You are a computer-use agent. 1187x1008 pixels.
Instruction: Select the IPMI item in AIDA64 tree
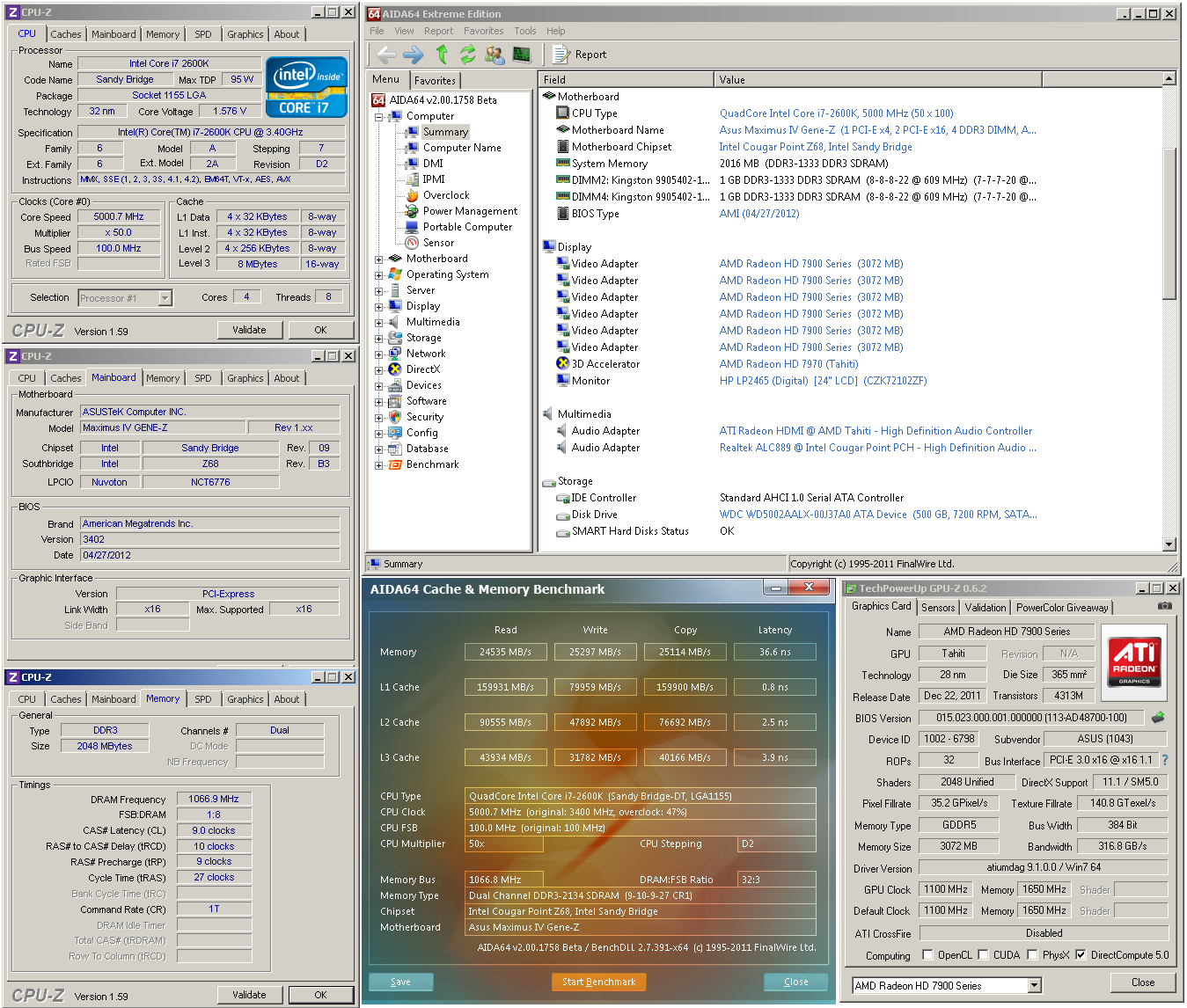click(x=425, y=179)
